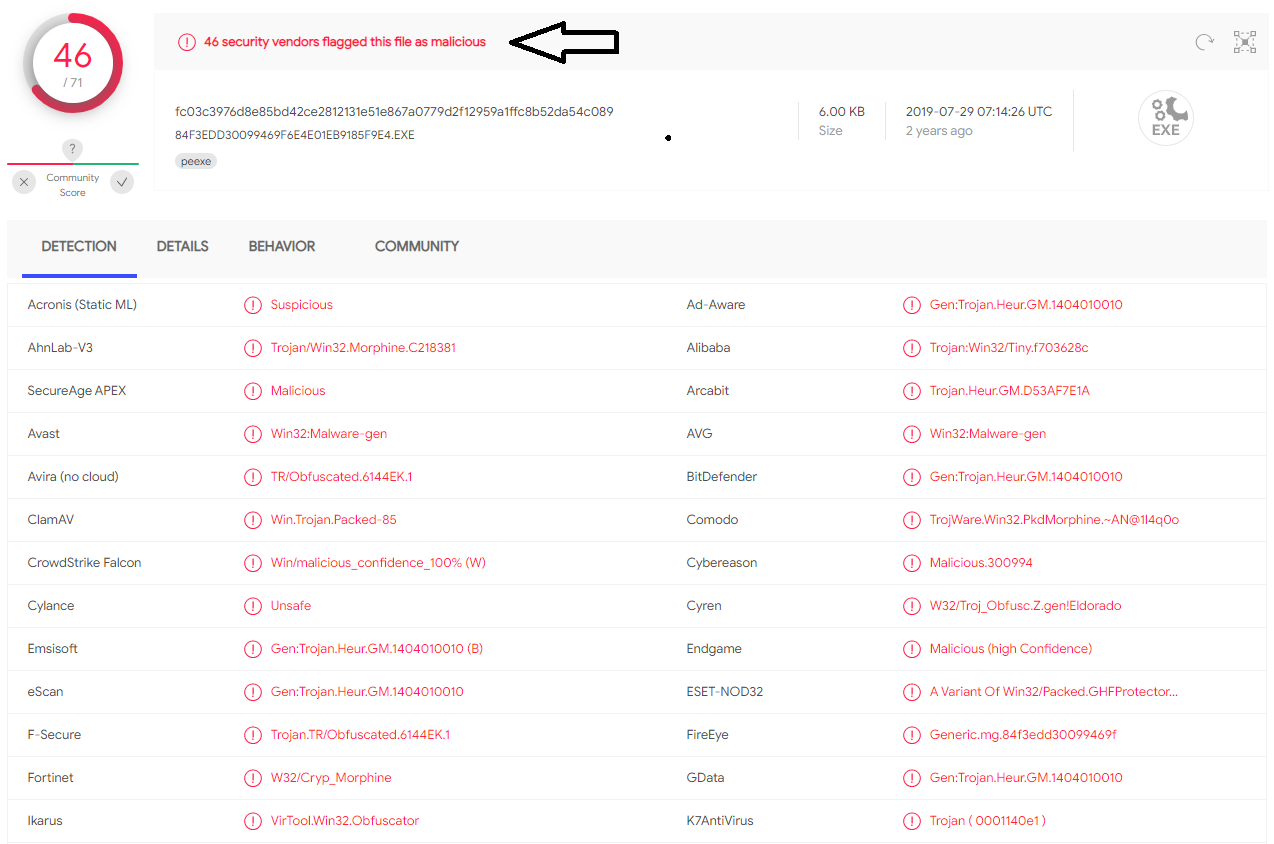This screenshot has width=1274, height=844.
Task: Click 'Generic.mg.84f3edd30099469f' FireEye detection
Action: pos(1023,735)
